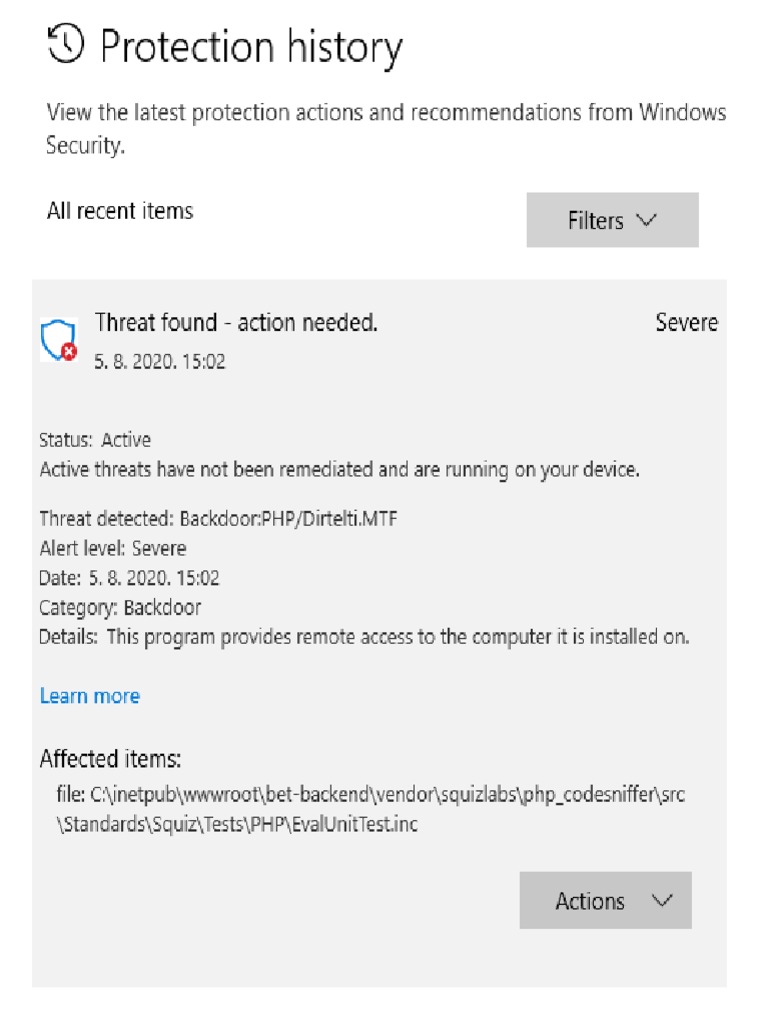Click the timestamp under the threat title

160,362
